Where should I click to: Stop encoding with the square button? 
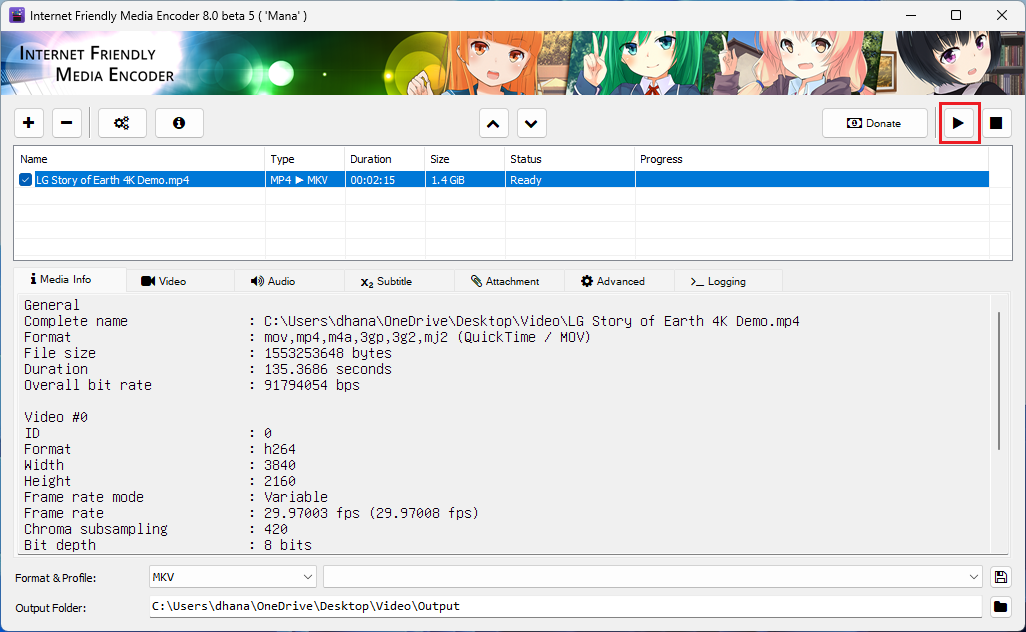point(996,123)
